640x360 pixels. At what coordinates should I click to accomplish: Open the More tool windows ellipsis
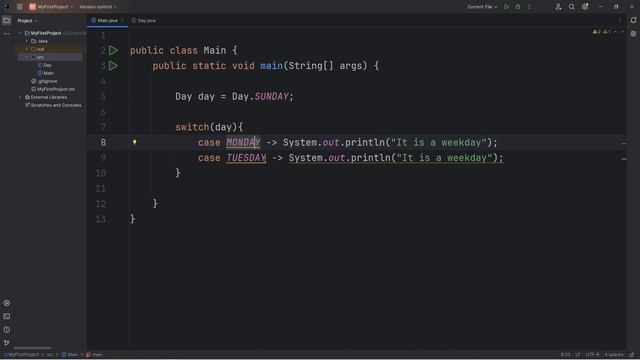[7, 34]
